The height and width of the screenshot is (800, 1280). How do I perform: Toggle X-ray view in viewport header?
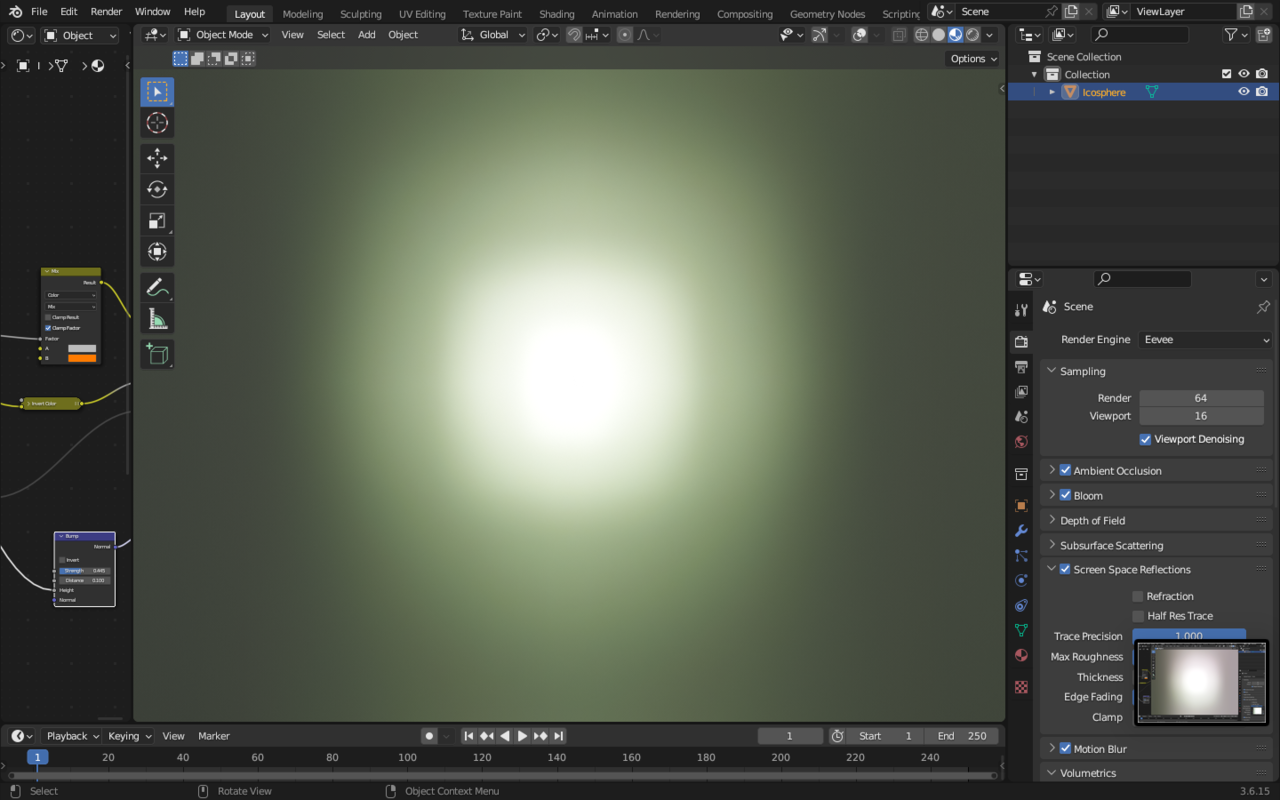[899, 35]
